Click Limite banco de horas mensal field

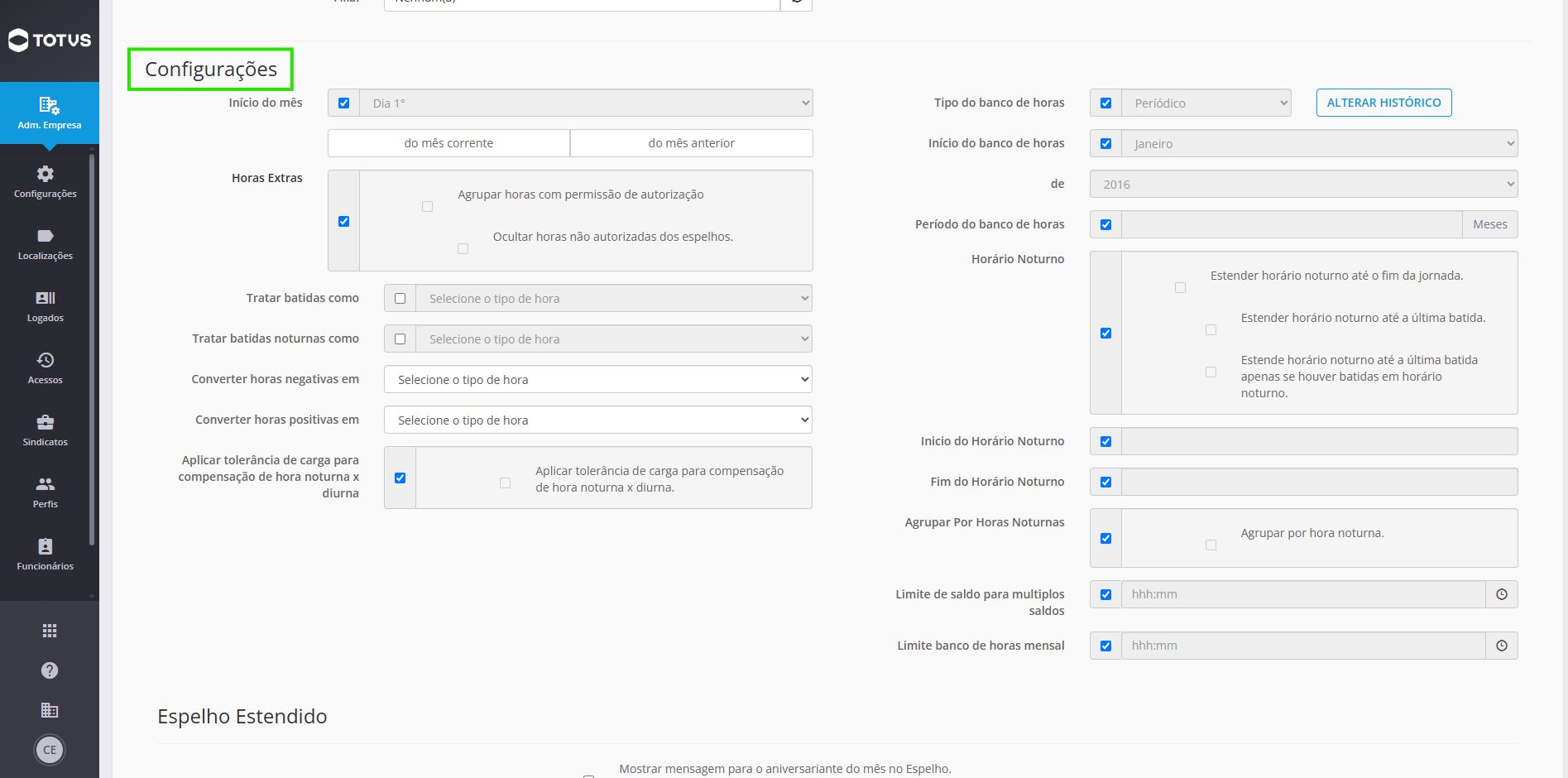[x=1303, y=646]
